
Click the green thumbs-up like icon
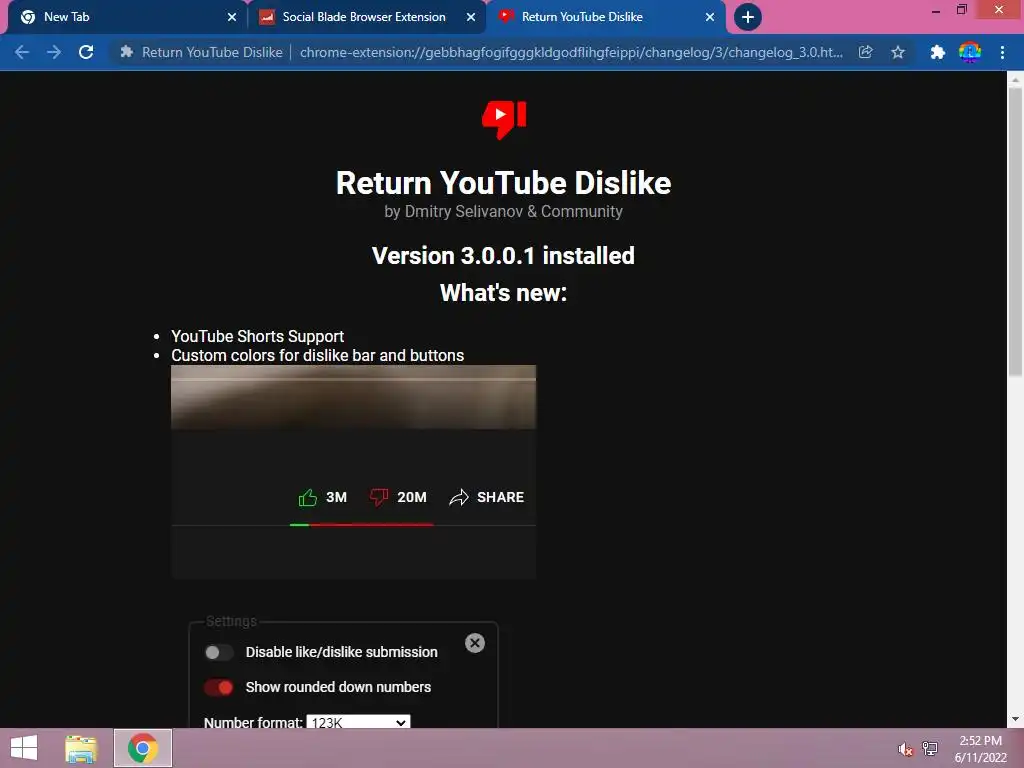coord(308,498)
